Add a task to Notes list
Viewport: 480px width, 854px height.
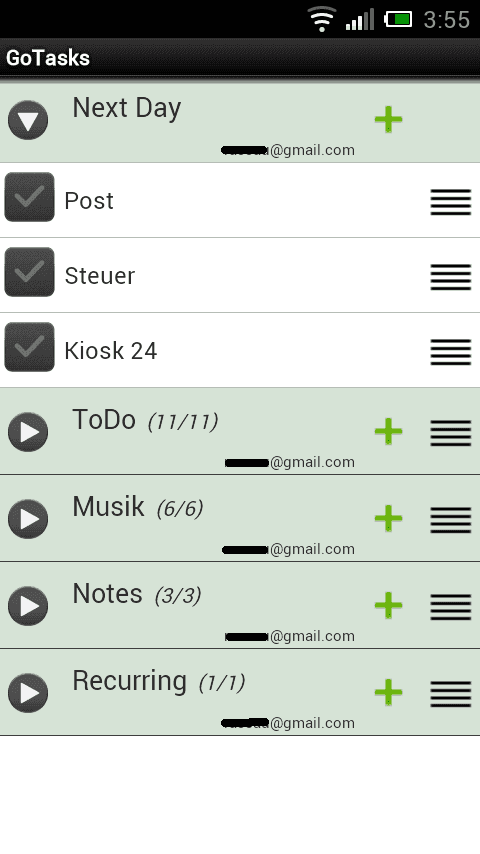(388, 605)
